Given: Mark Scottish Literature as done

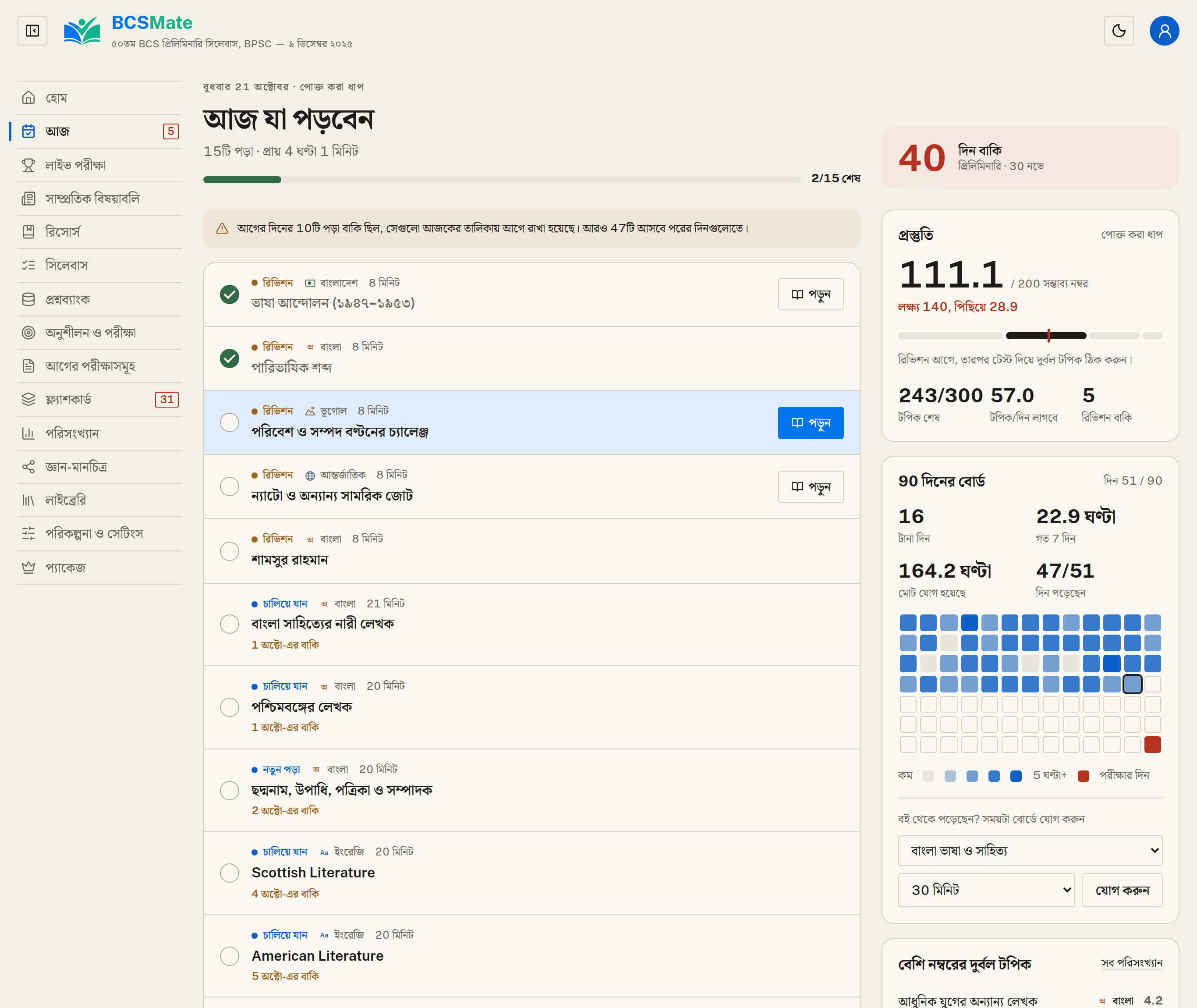Looking at the screenshot, I should click(x=230, y=873).
